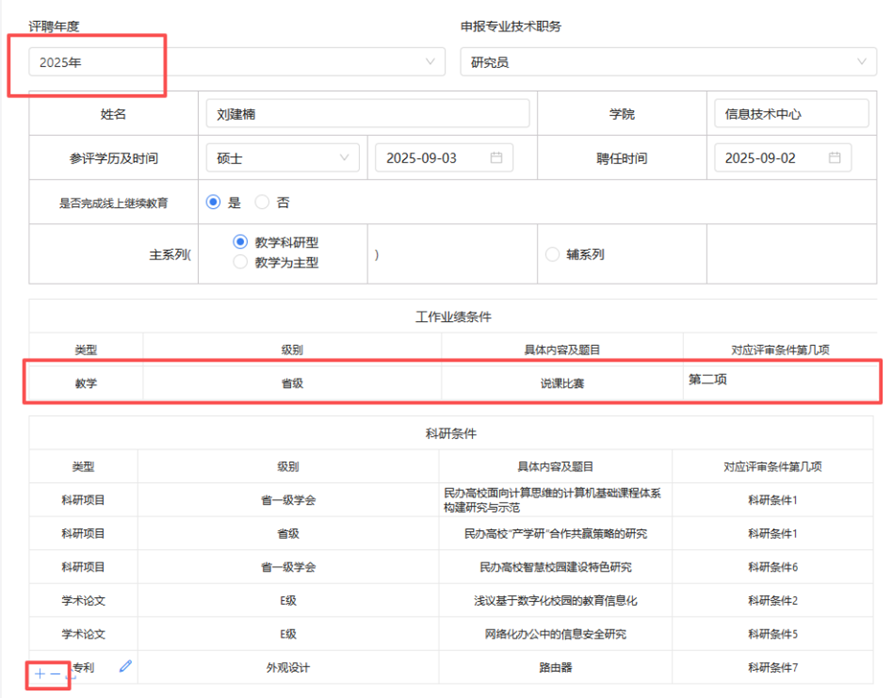
Task: Click 民办高校智慧校园建设特色研究 project row
Action: [x=555, y=567]
